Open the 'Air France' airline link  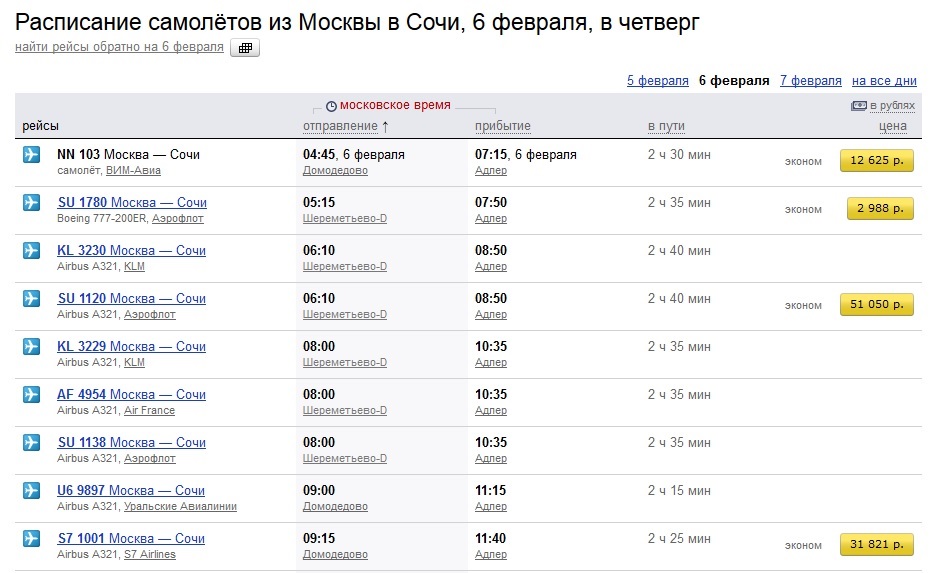[x=149, y=411]
